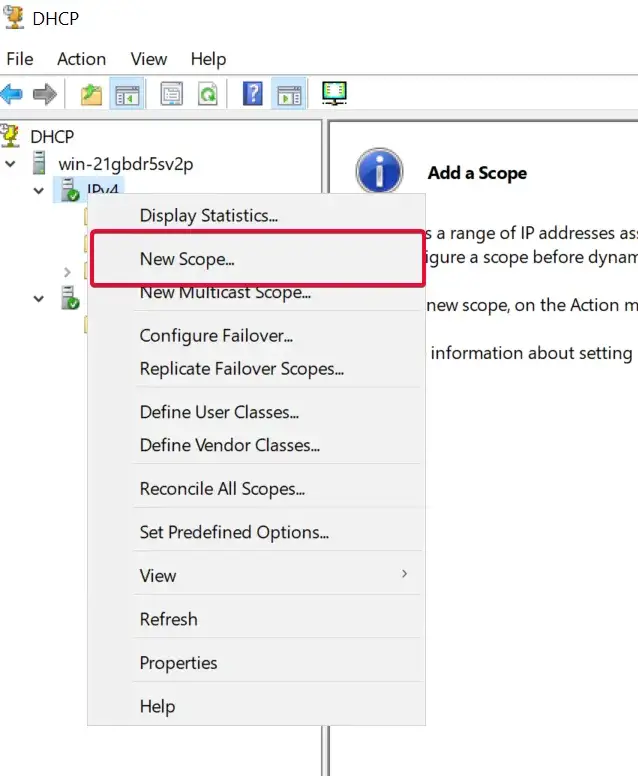Select Configure Failover... option

216,336
